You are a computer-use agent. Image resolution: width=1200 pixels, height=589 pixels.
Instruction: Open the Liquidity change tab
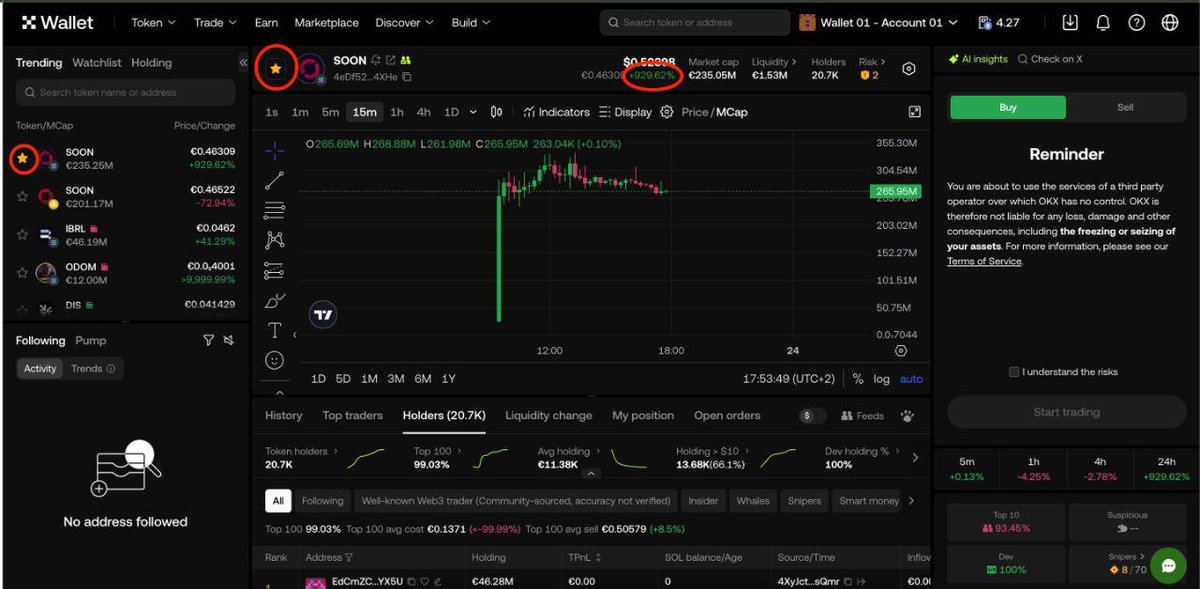tap(548, 415)
